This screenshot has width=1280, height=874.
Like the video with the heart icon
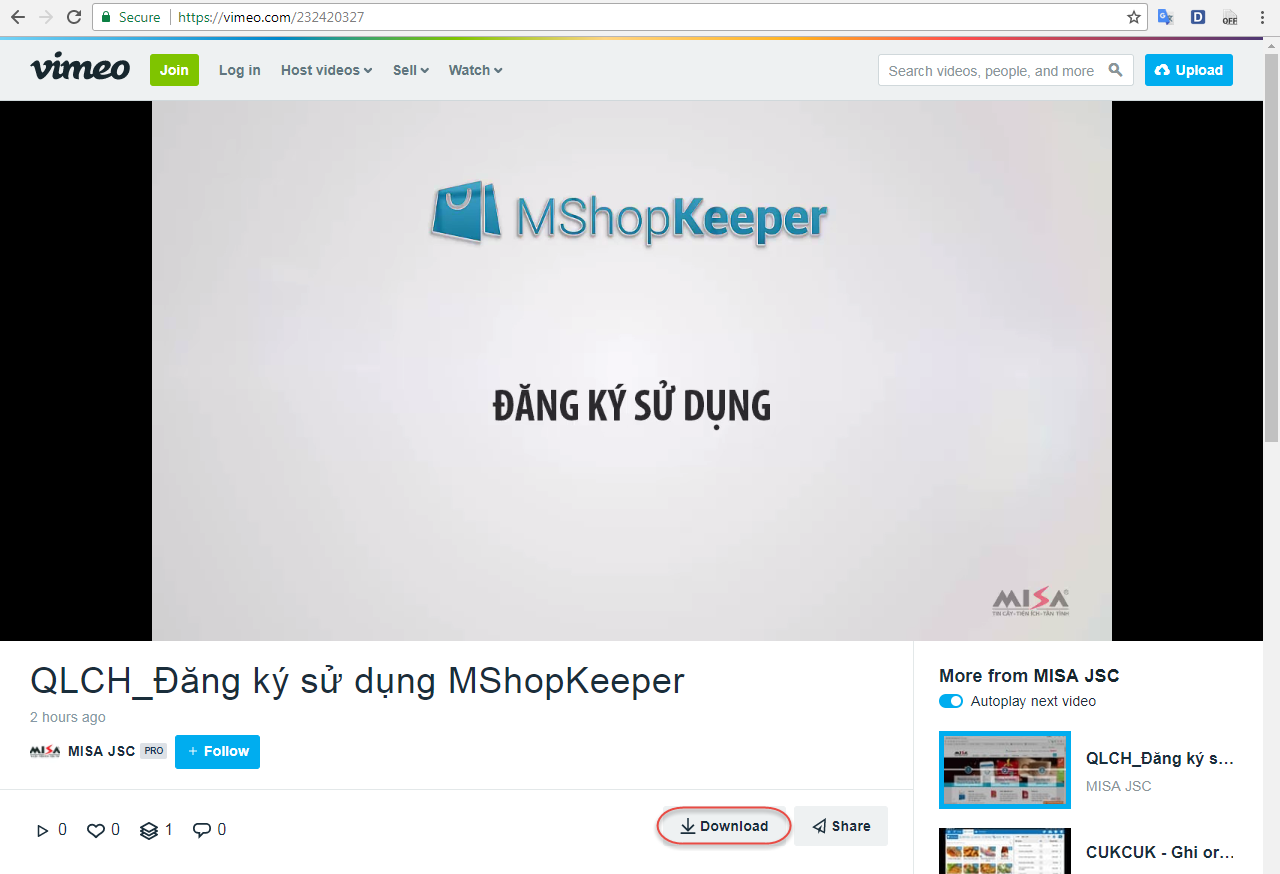pyautogui.click(x=96, y=830)
